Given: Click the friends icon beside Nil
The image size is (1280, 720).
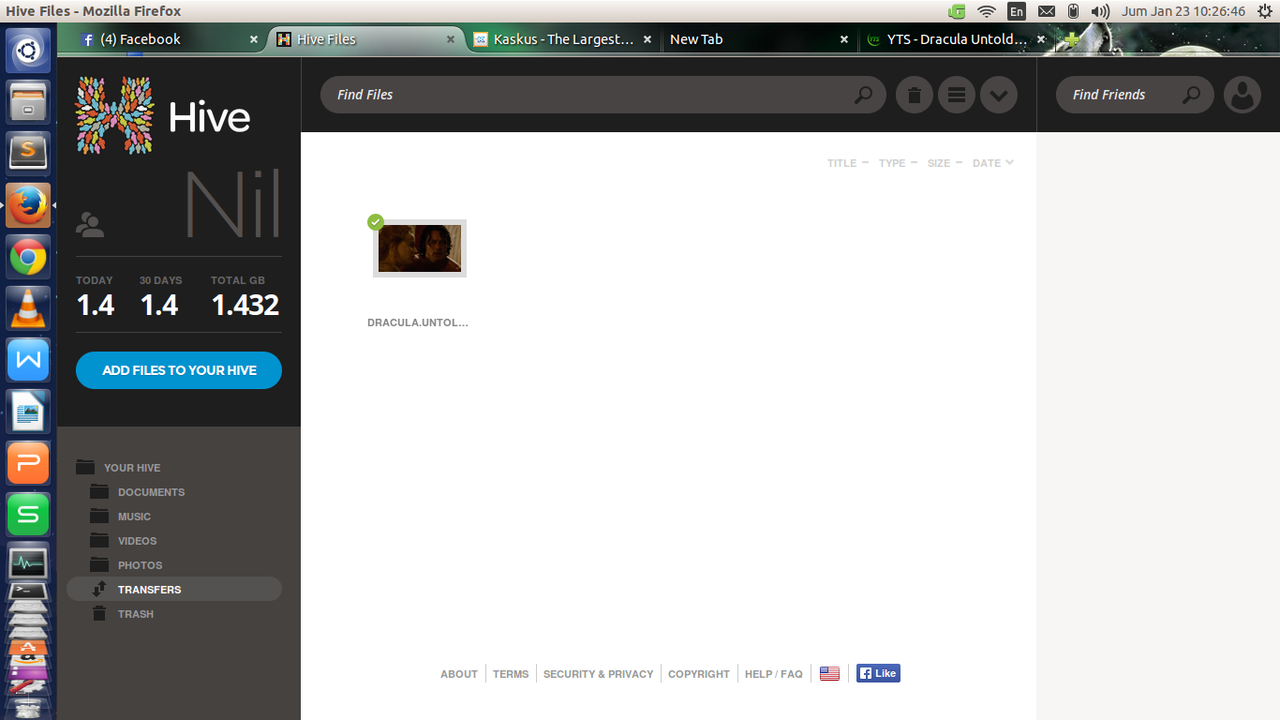Looking at the screenshot, I should click(x=90, y=225).
